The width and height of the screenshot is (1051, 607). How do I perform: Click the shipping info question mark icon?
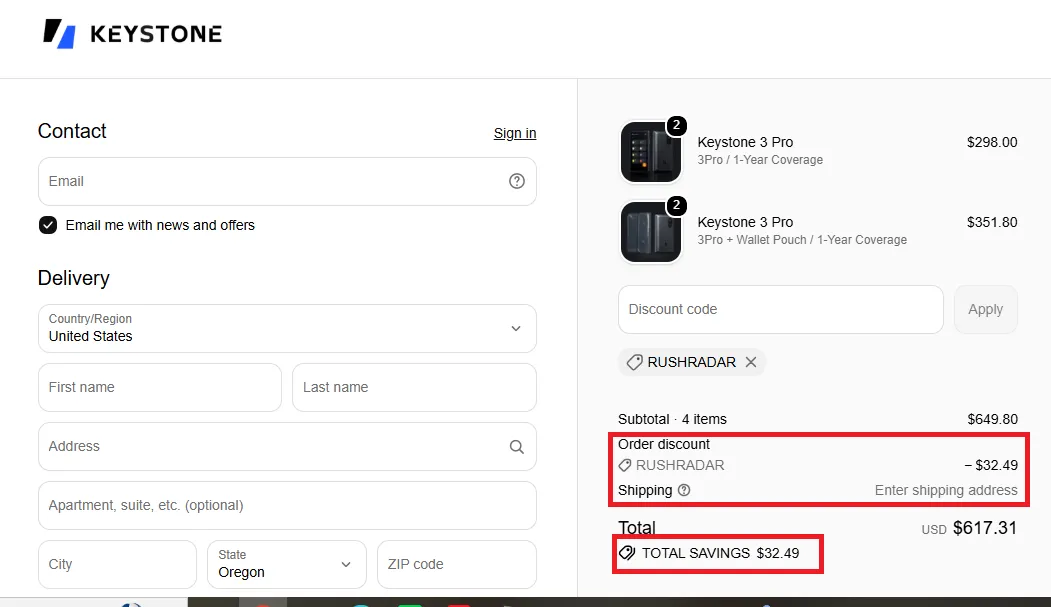684,490
